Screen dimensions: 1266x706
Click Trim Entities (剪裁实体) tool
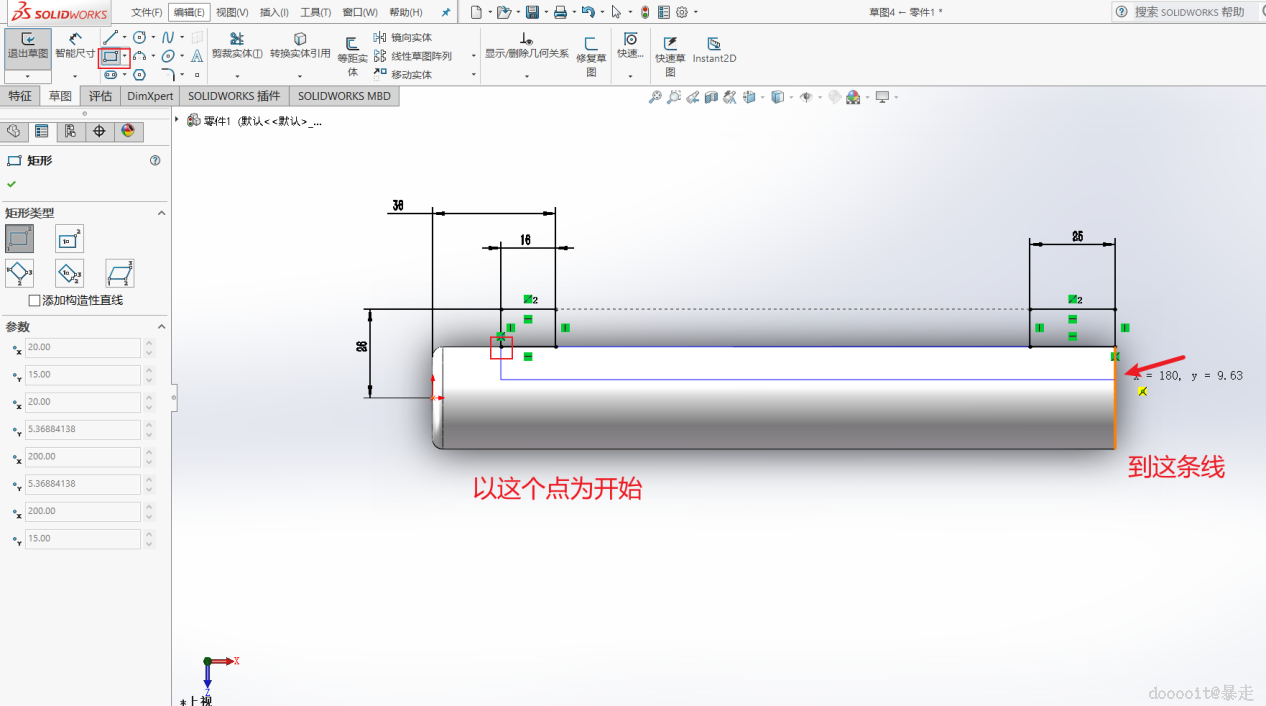(x=237, y=46)
